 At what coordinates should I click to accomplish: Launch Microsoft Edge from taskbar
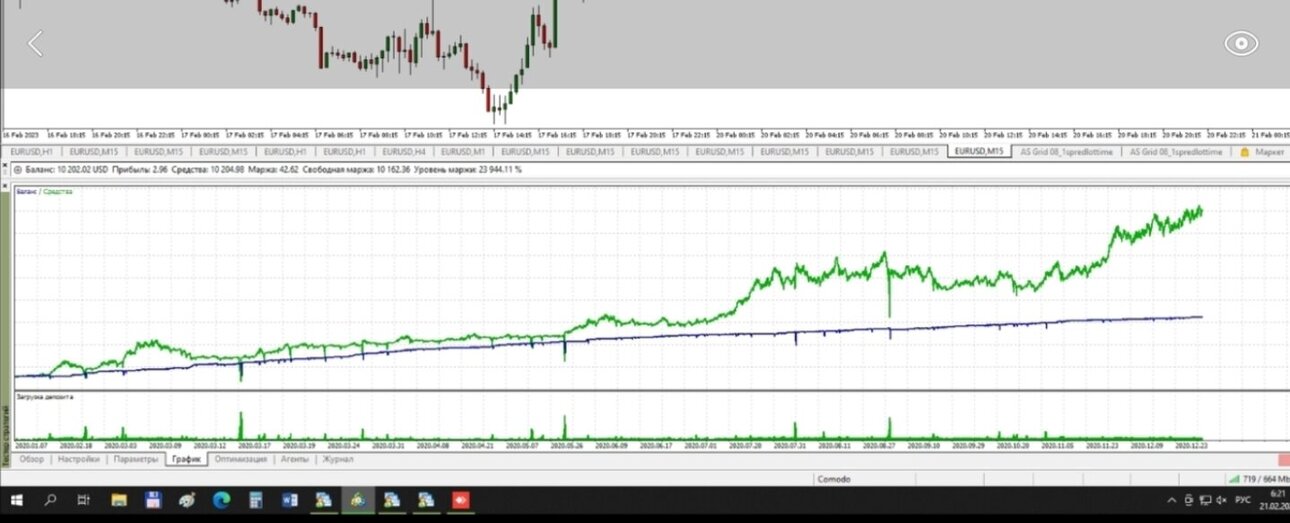click(x=221, y=498)
